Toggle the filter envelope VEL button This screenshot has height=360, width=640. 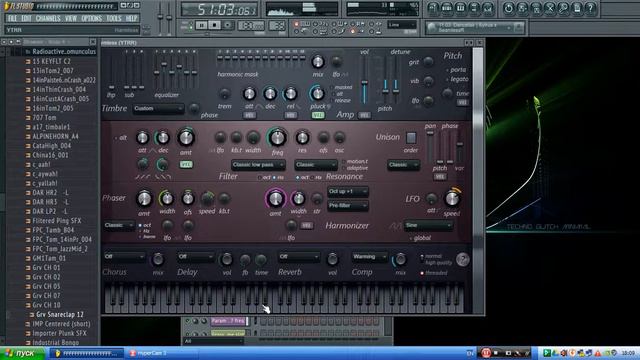[186, 164]
